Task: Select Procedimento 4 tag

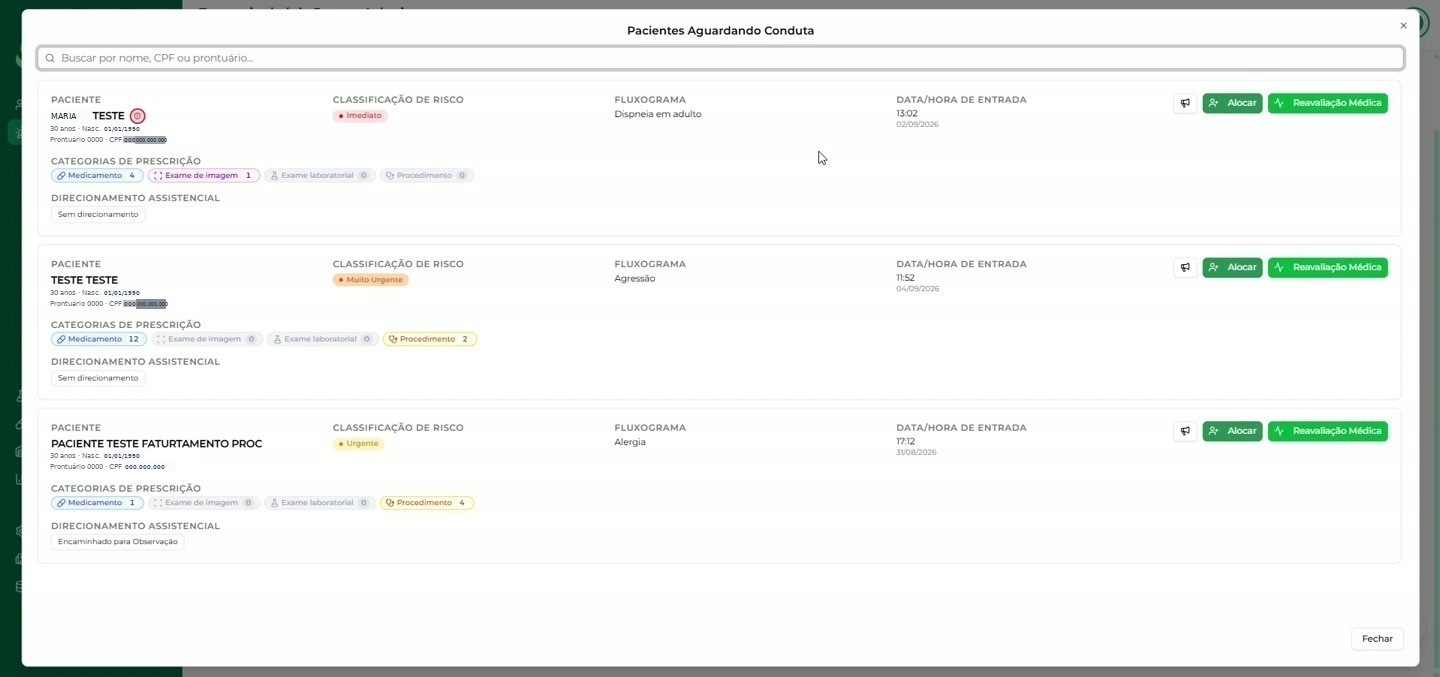Action: coord(427,503)
